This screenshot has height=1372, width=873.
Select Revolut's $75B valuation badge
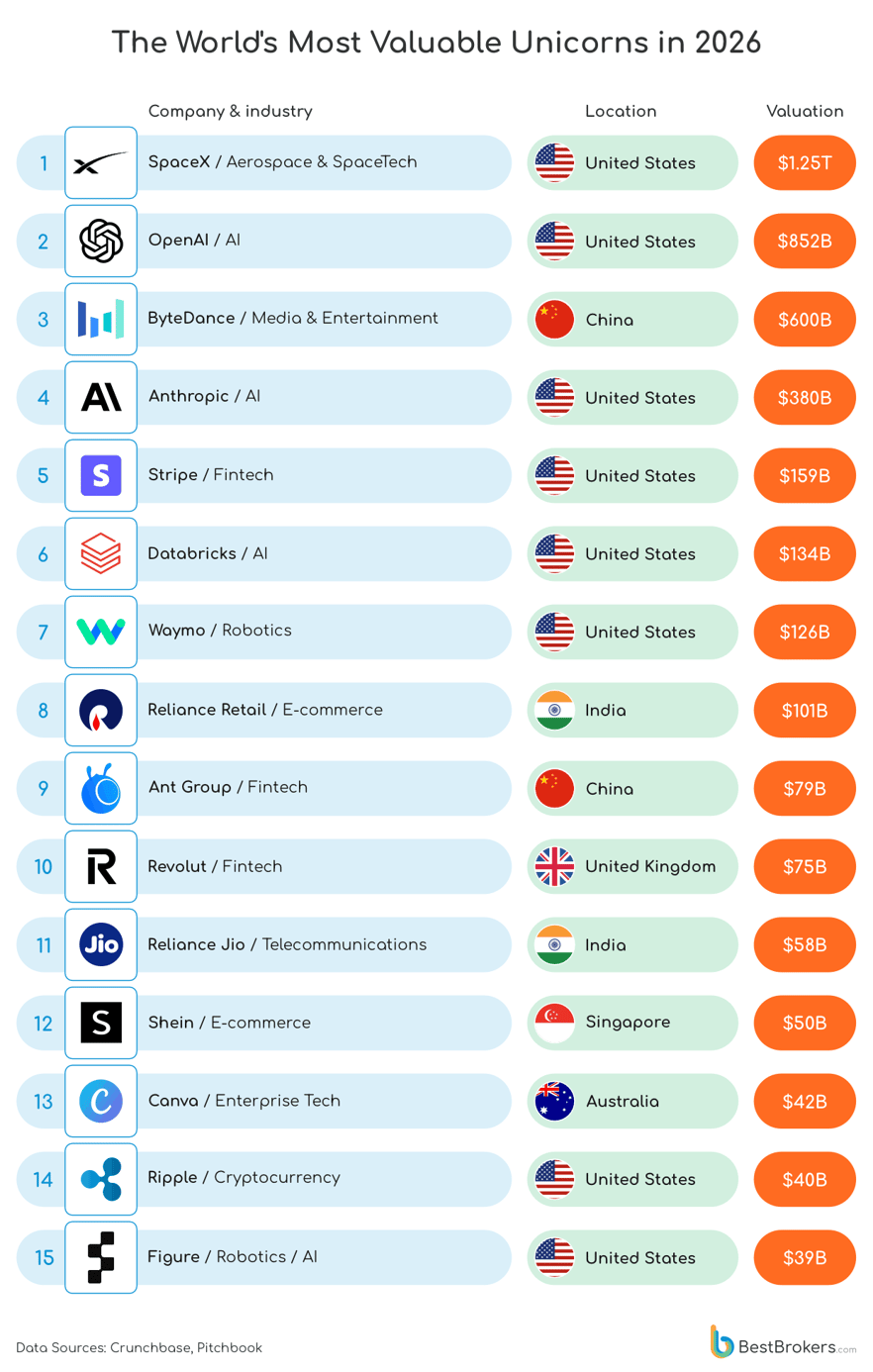[x=804, y=867]
